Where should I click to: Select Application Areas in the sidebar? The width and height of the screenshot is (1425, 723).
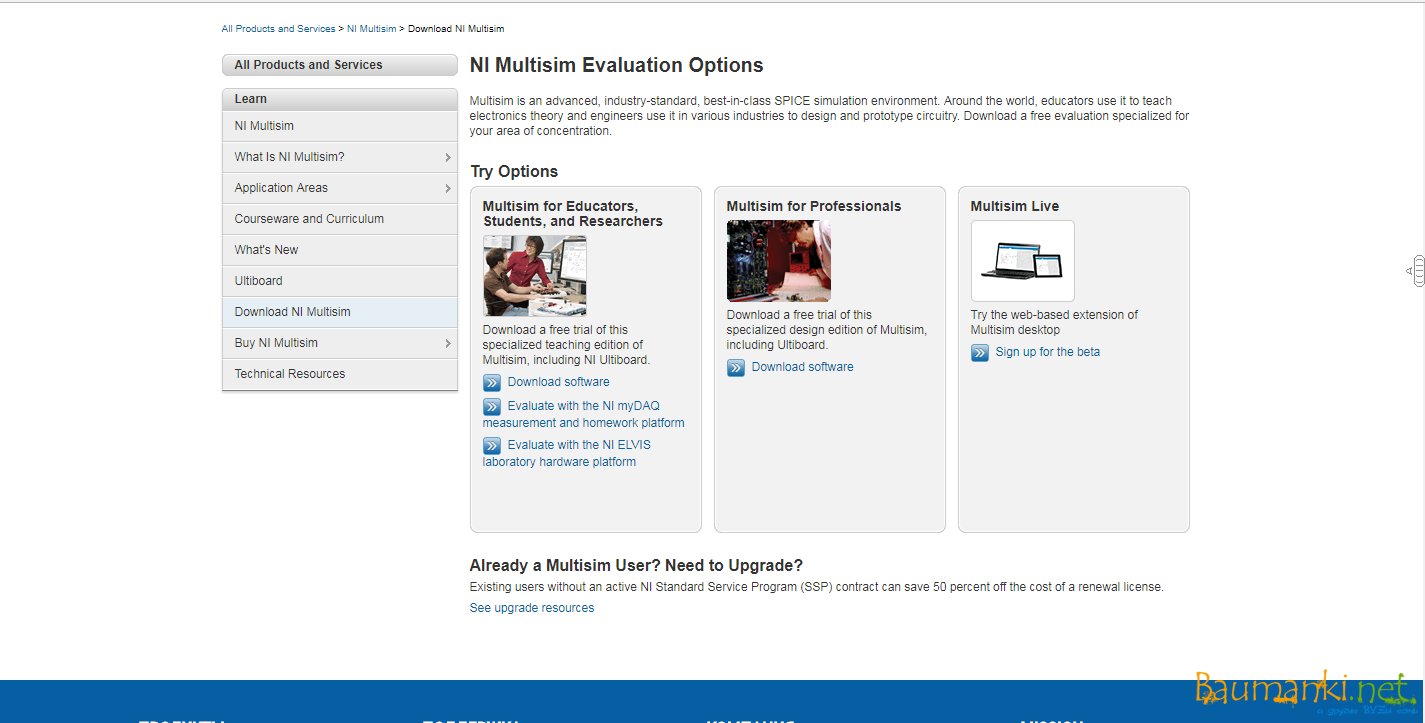pyautogui.click(x=340, y=188)
